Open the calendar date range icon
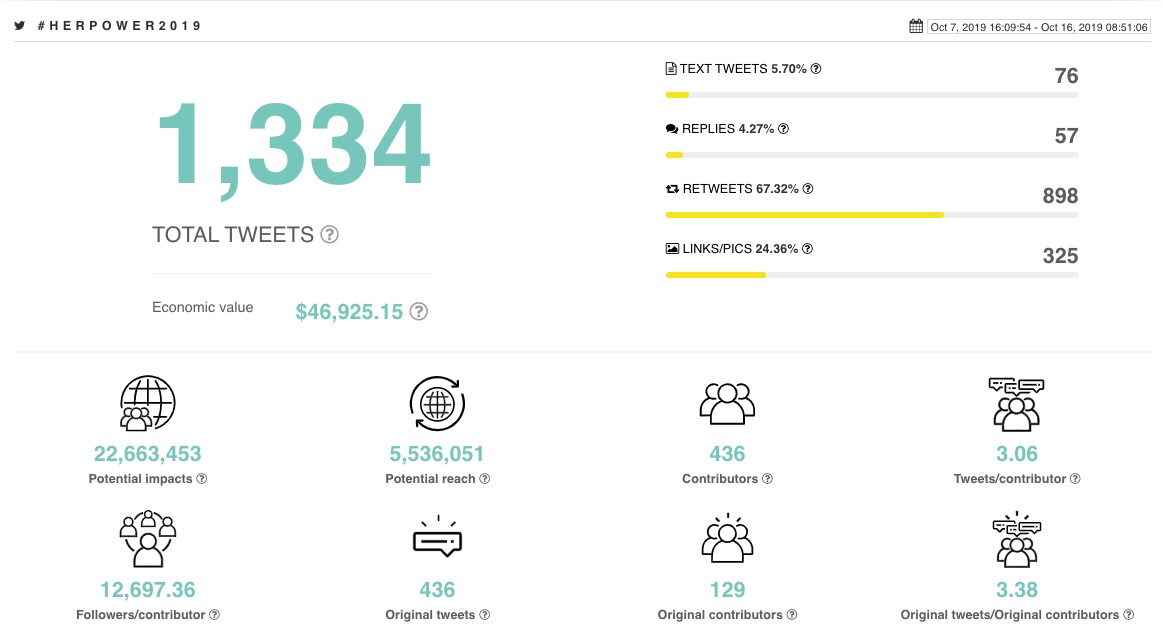This screenshot has height=631, width=1163. pyautogui.click(x=916, y=25)
